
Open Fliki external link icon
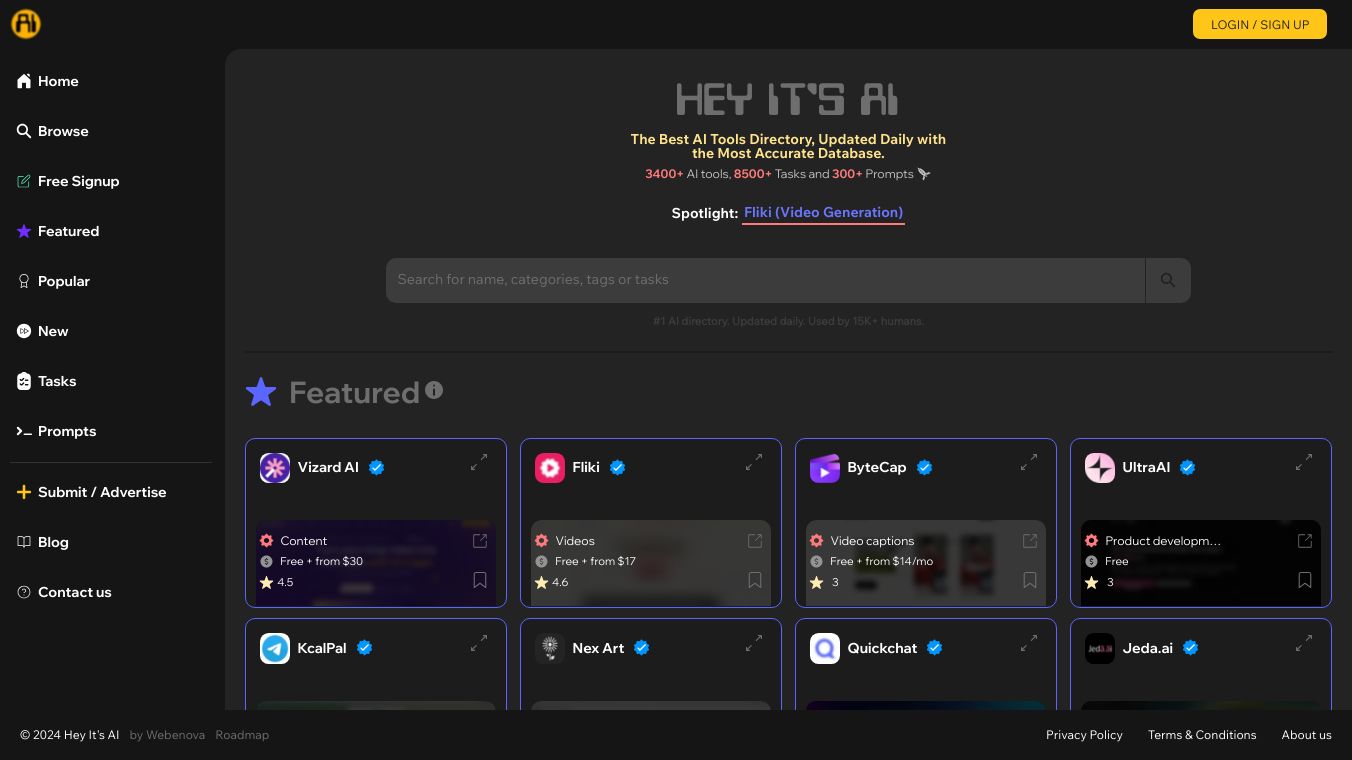pyautogui.click(x=755, y=541)
